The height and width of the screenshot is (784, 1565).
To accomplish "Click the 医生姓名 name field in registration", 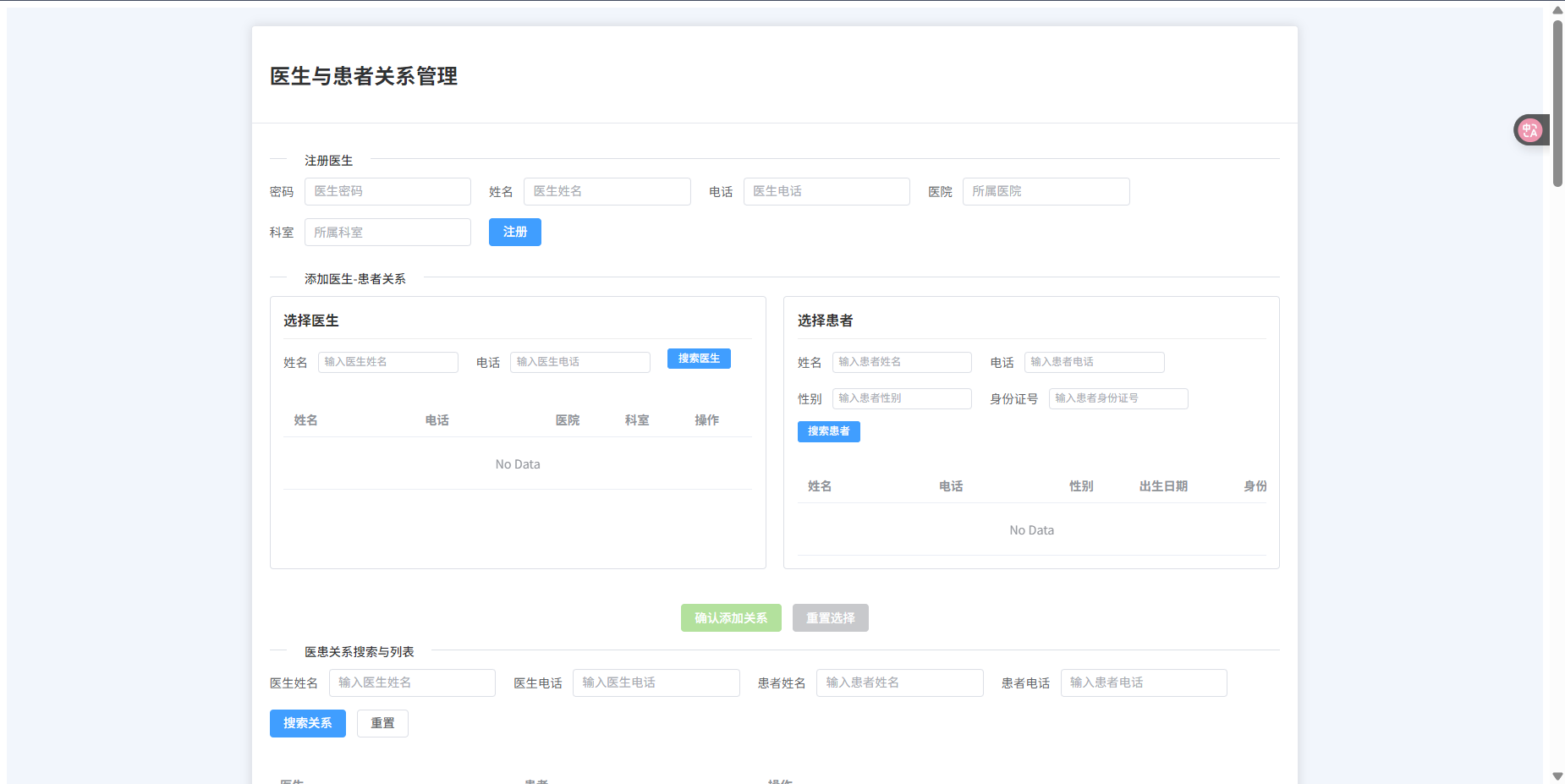I will tap(607, 191).
